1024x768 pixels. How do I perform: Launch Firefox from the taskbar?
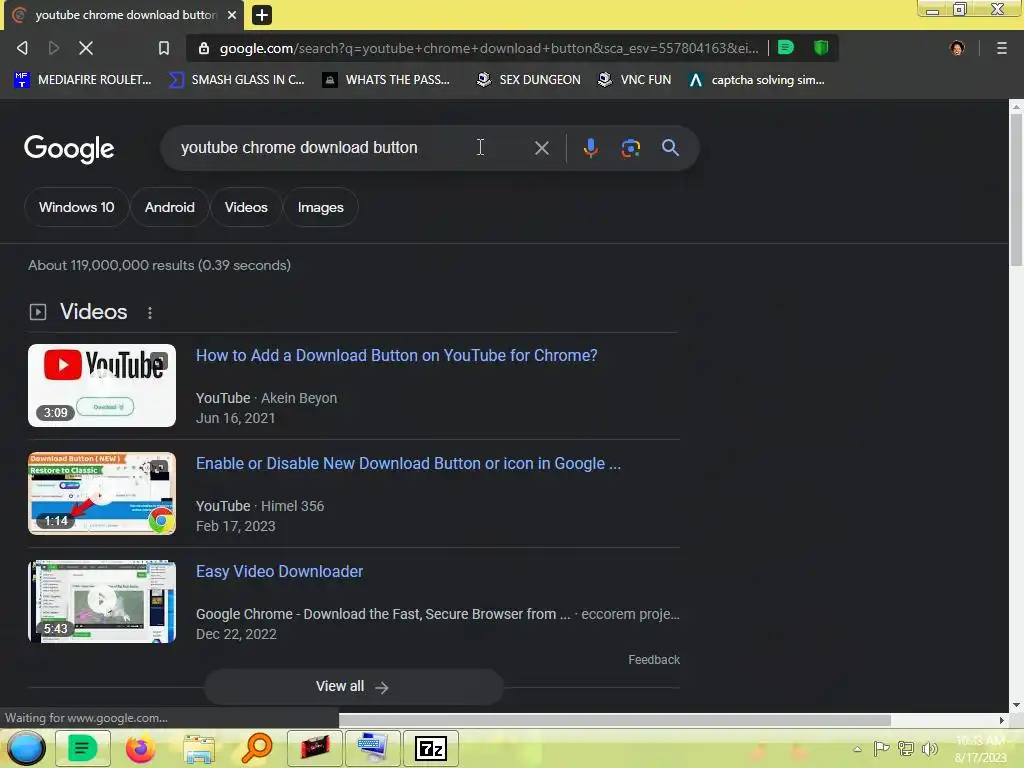point(140,748)
